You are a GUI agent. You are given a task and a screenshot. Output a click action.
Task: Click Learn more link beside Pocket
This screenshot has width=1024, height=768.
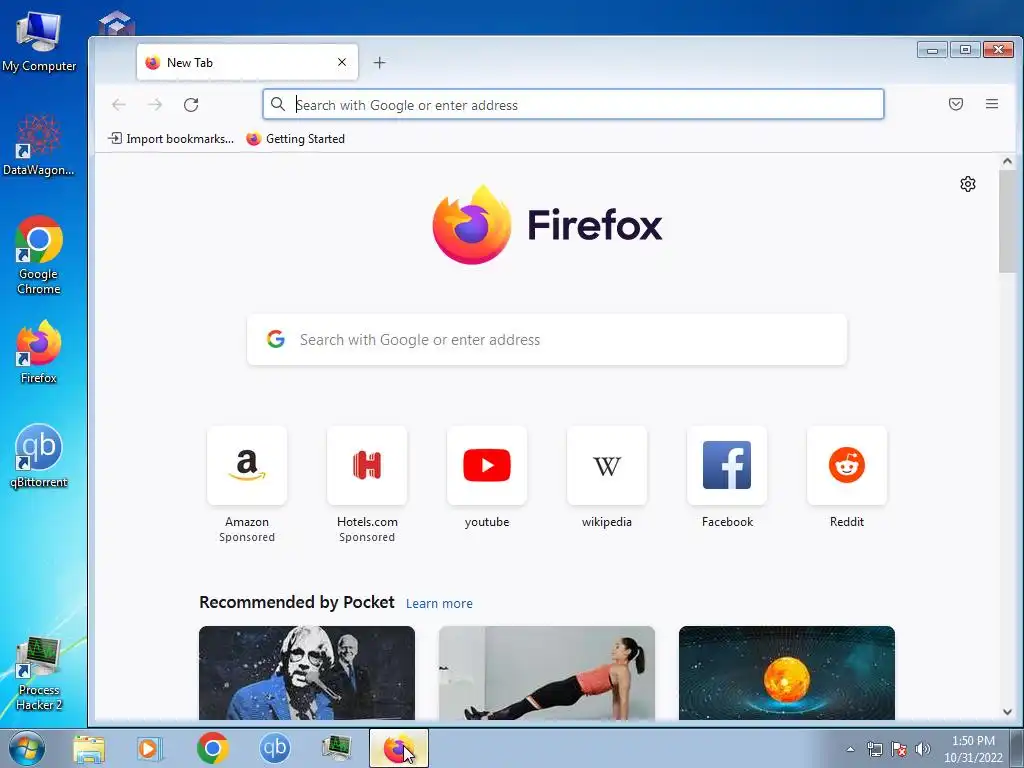click(439, 603)
